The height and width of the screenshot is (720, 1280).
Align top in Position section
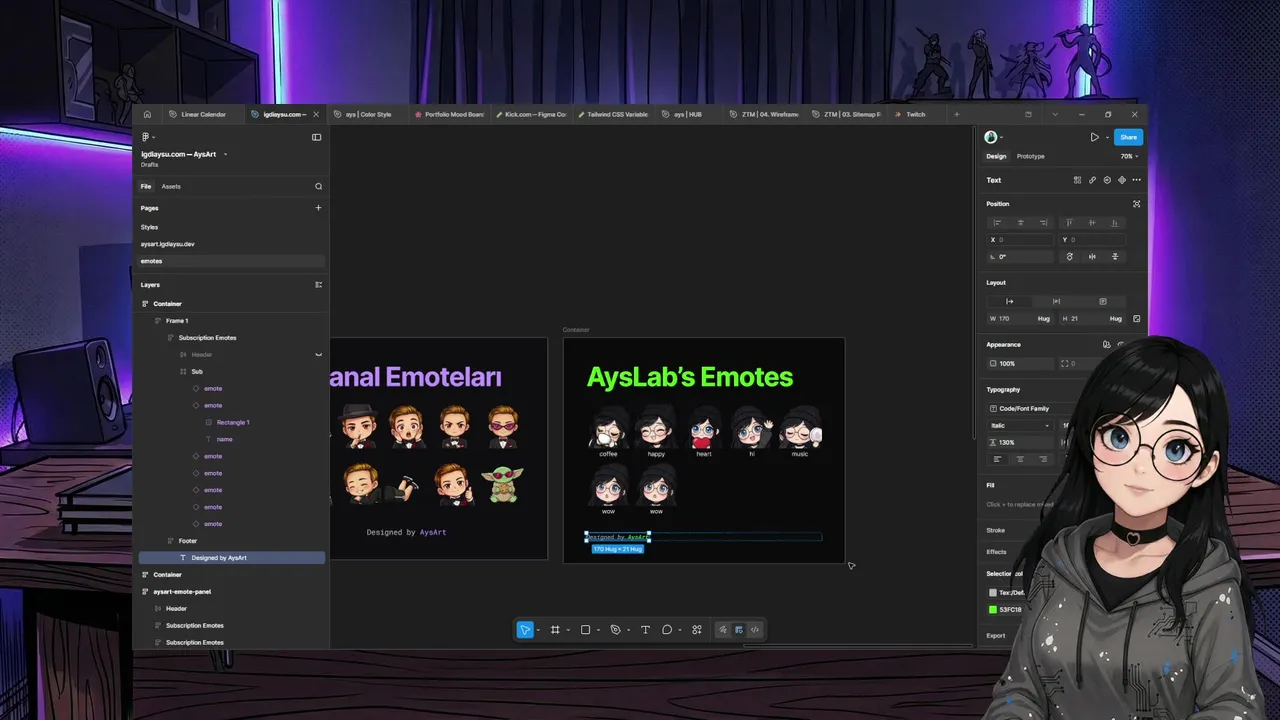[x=1069, y=223]
